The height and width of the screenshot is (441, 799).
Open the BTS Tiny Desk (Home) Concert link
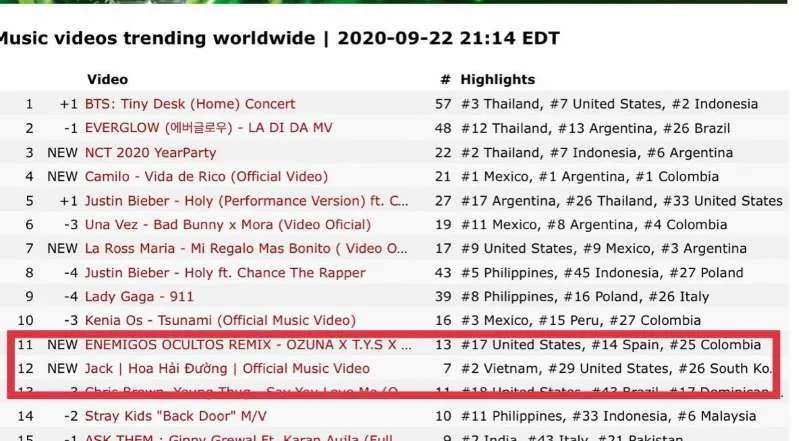(190, 104)
